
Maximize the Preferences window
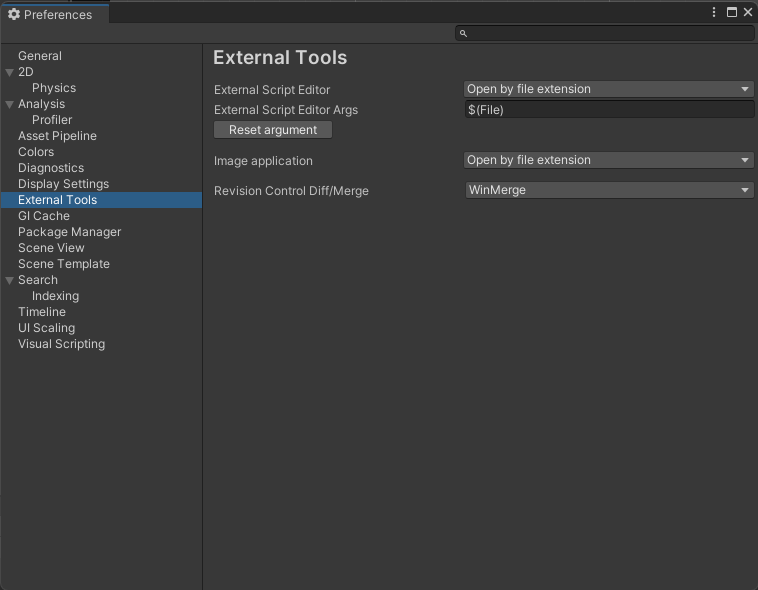[731, 13]
